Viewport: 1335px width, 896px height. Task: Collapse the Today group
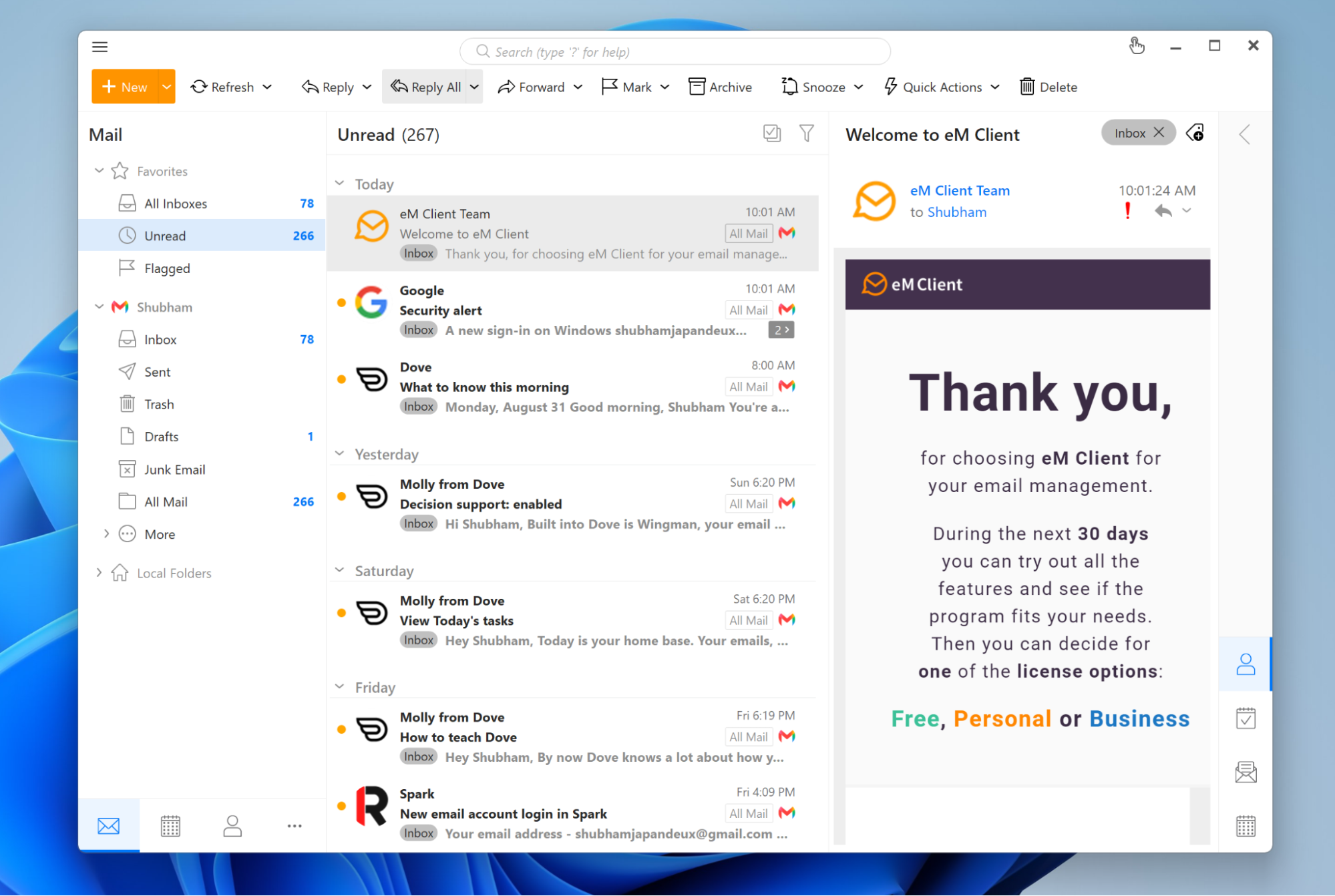340,184
